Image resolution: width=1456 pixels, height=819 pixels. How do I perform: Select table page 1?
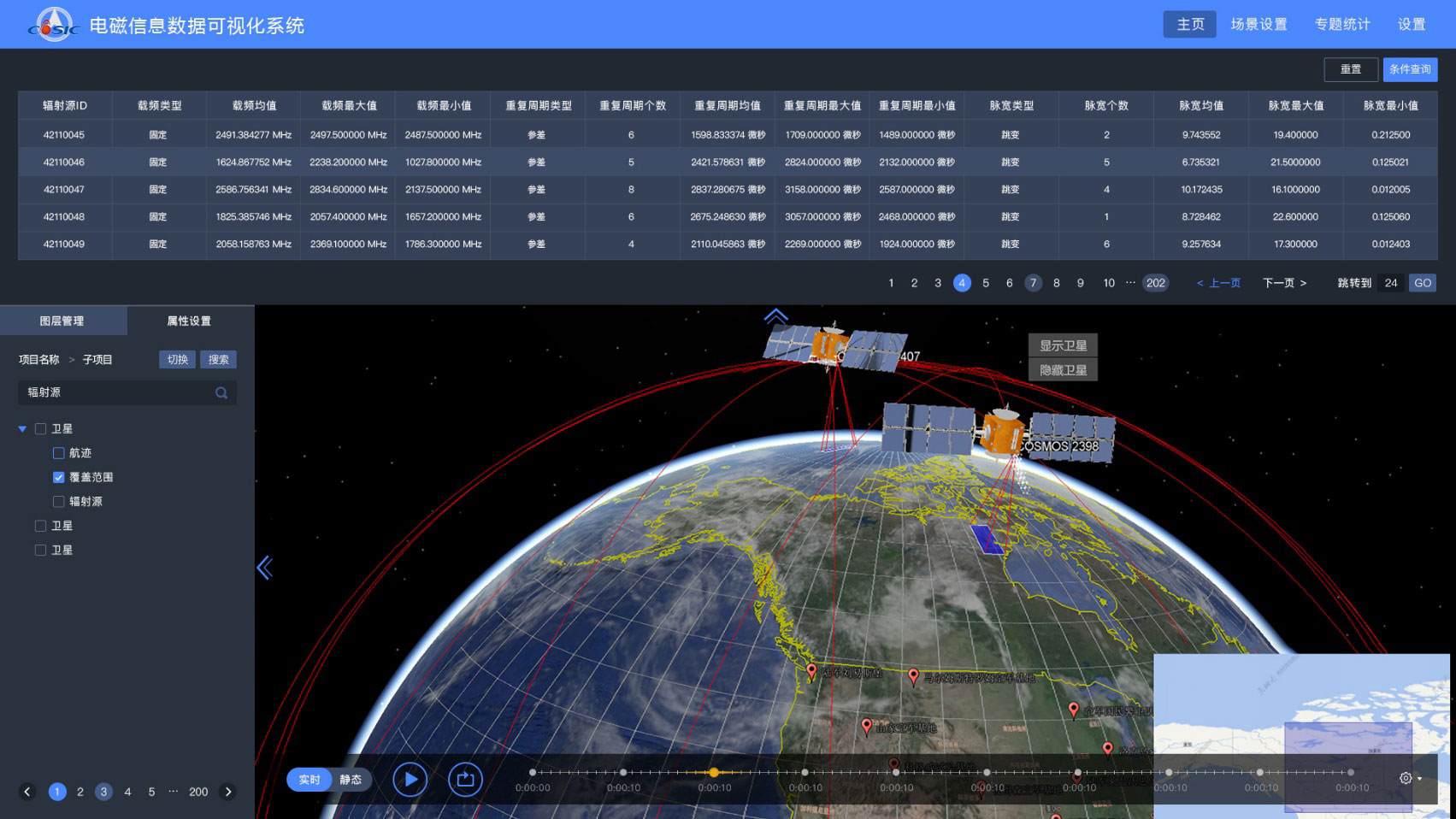(x=891, y=283)
